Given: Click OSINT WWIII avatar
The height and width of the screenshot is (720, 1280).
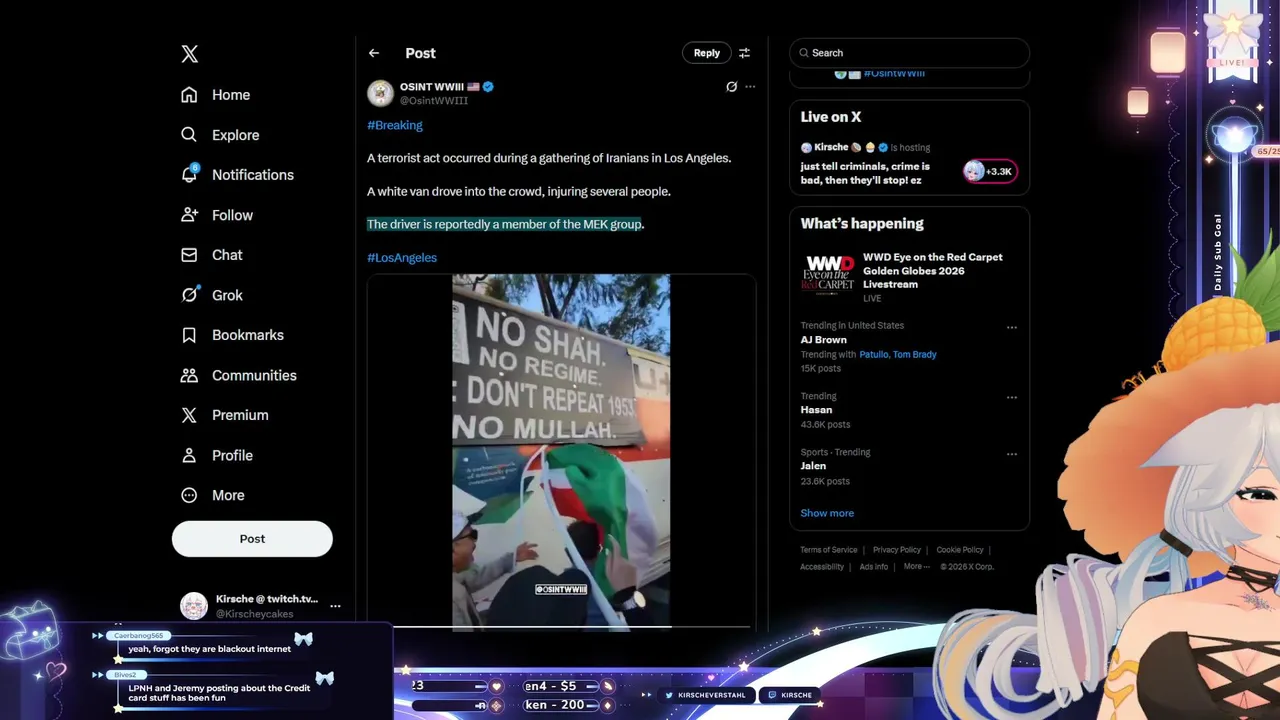Looking at the screenshot, I should [380, 93].
